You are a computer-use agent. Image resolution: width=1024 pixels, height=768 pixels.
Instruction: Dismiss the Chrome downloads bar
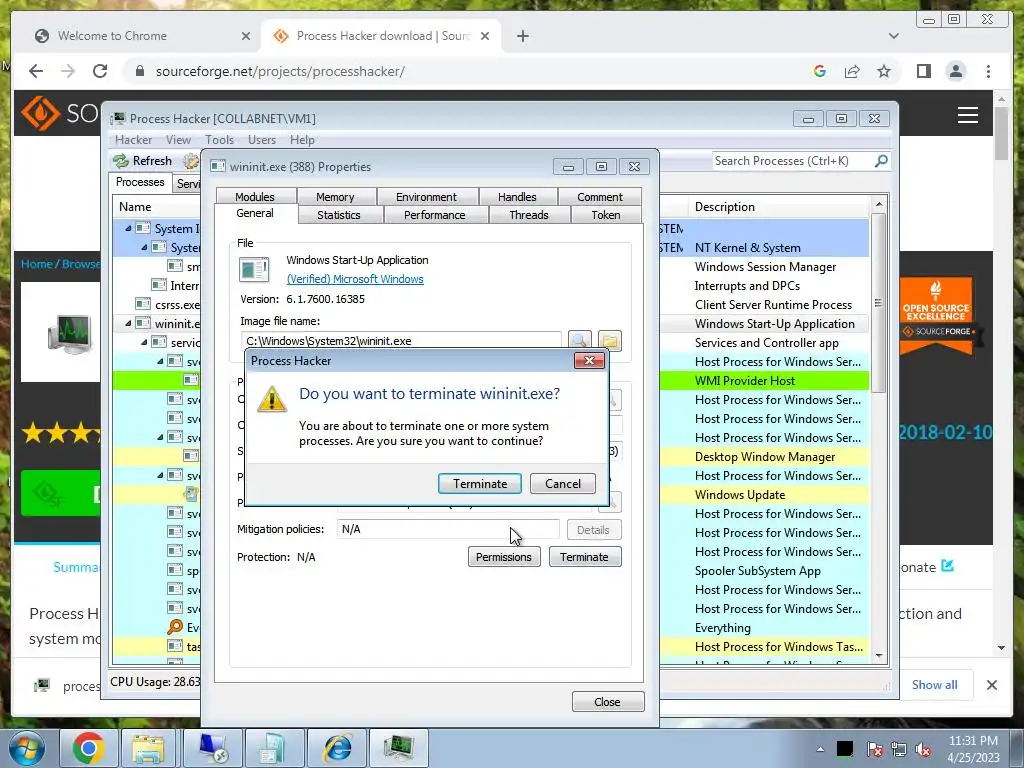point(991,684)
